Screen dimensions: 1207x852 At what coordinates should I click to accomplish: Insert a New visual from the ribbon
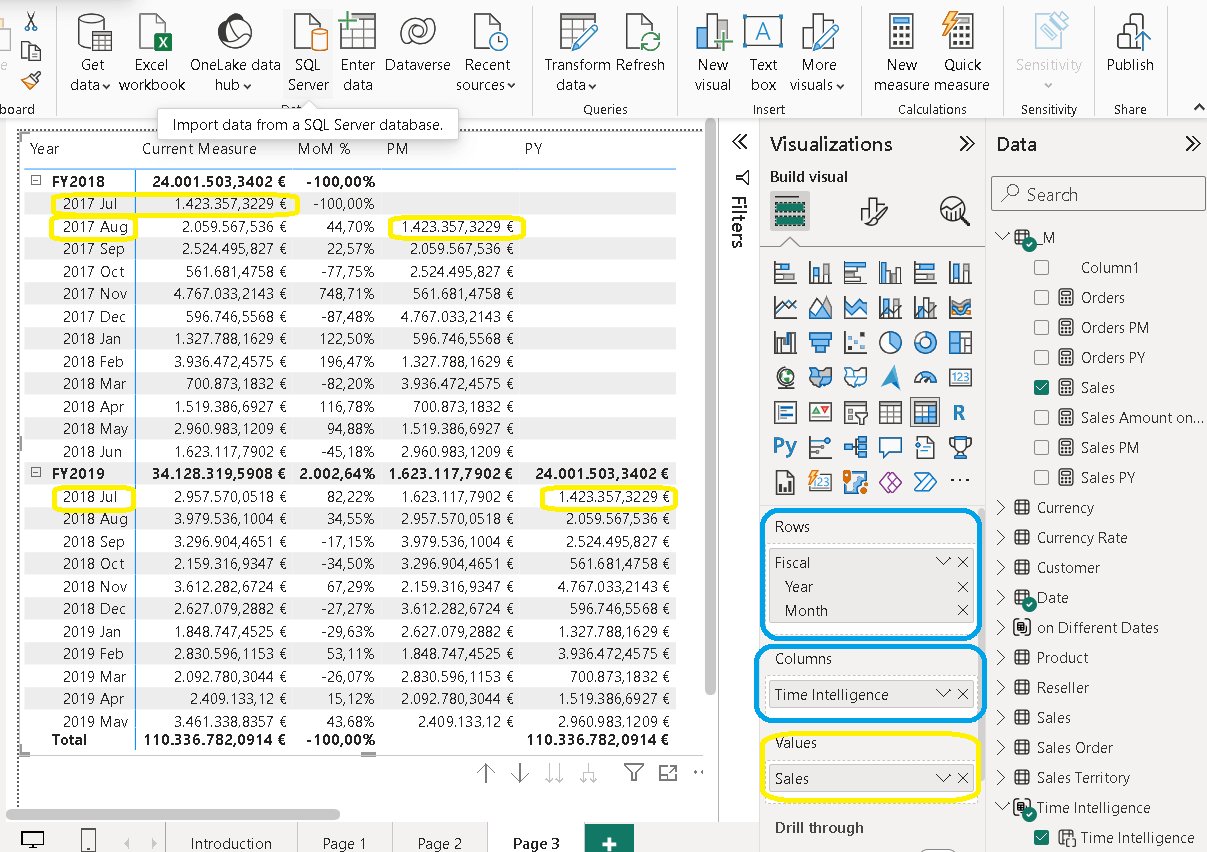click(x=713, y=33)
